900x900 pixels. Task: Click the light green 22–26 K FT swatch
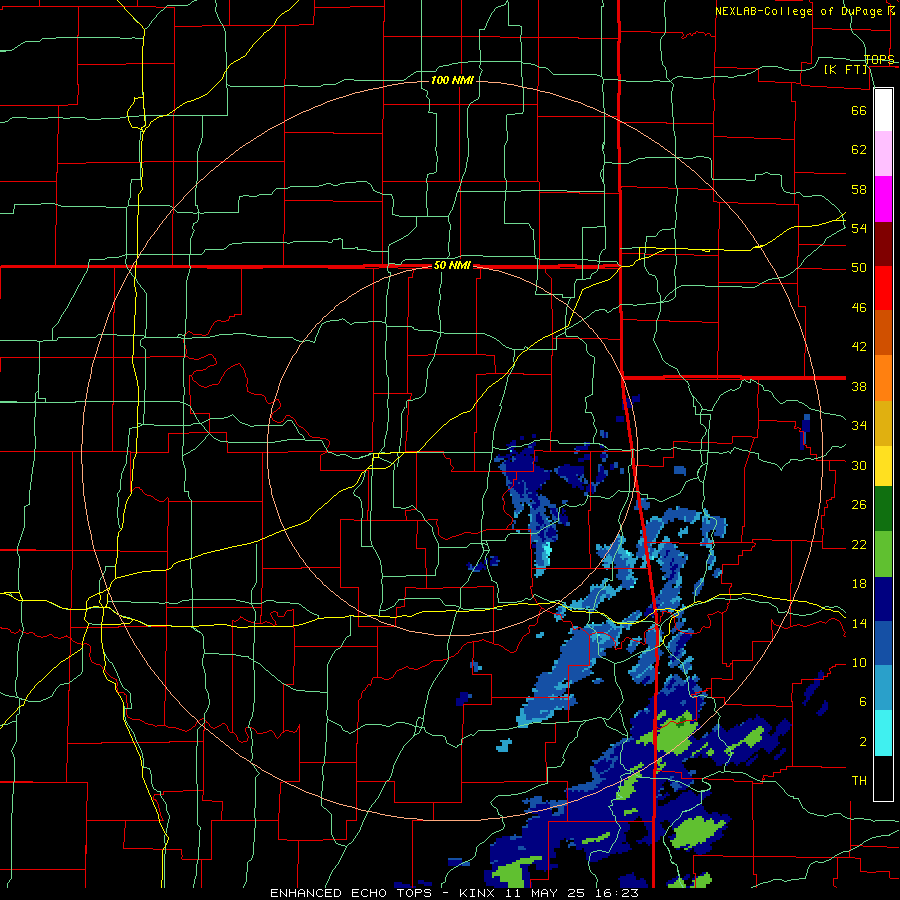(x=883, y=554)
